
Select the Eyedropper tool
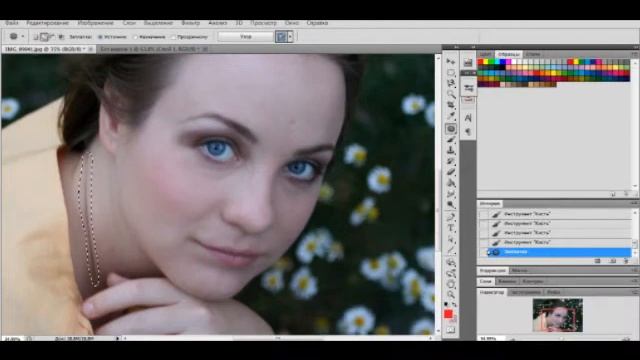[x=451, y=117]
